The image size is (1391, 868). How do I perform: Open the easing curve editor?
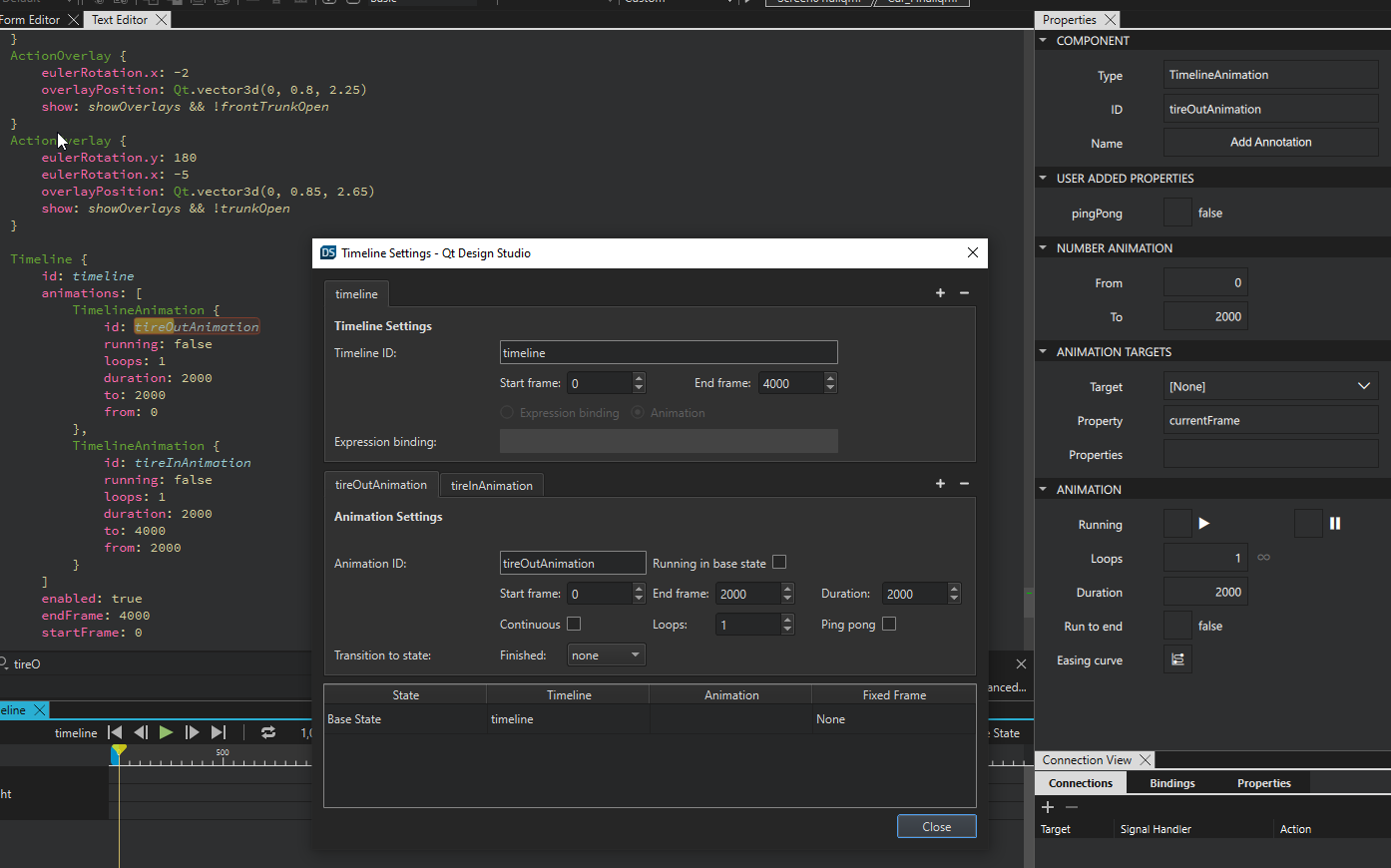(1177, 659)
